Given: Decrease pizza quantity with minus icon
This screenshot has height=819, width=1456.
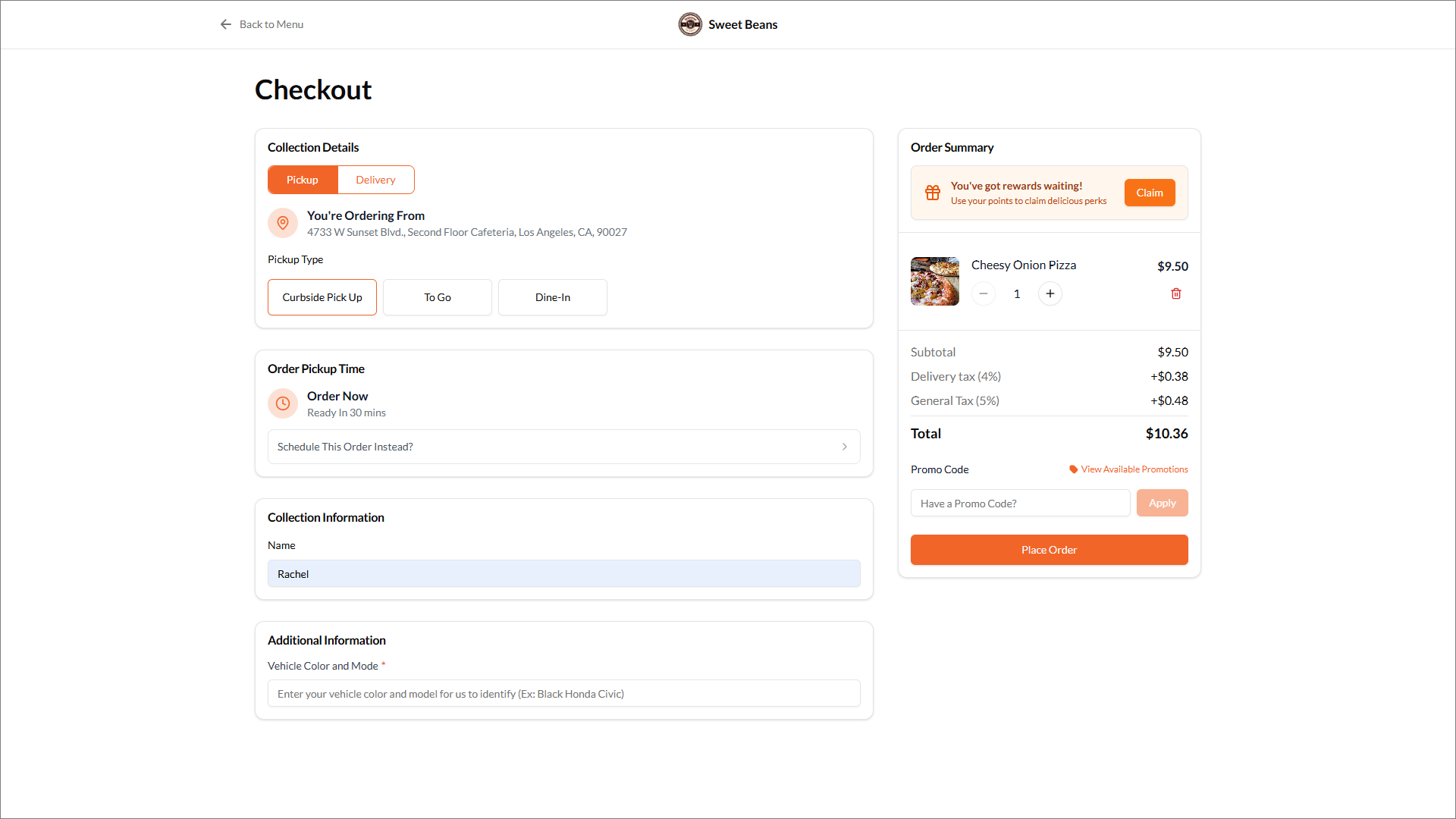Looking at the screenshot, I should pos(983,293).
